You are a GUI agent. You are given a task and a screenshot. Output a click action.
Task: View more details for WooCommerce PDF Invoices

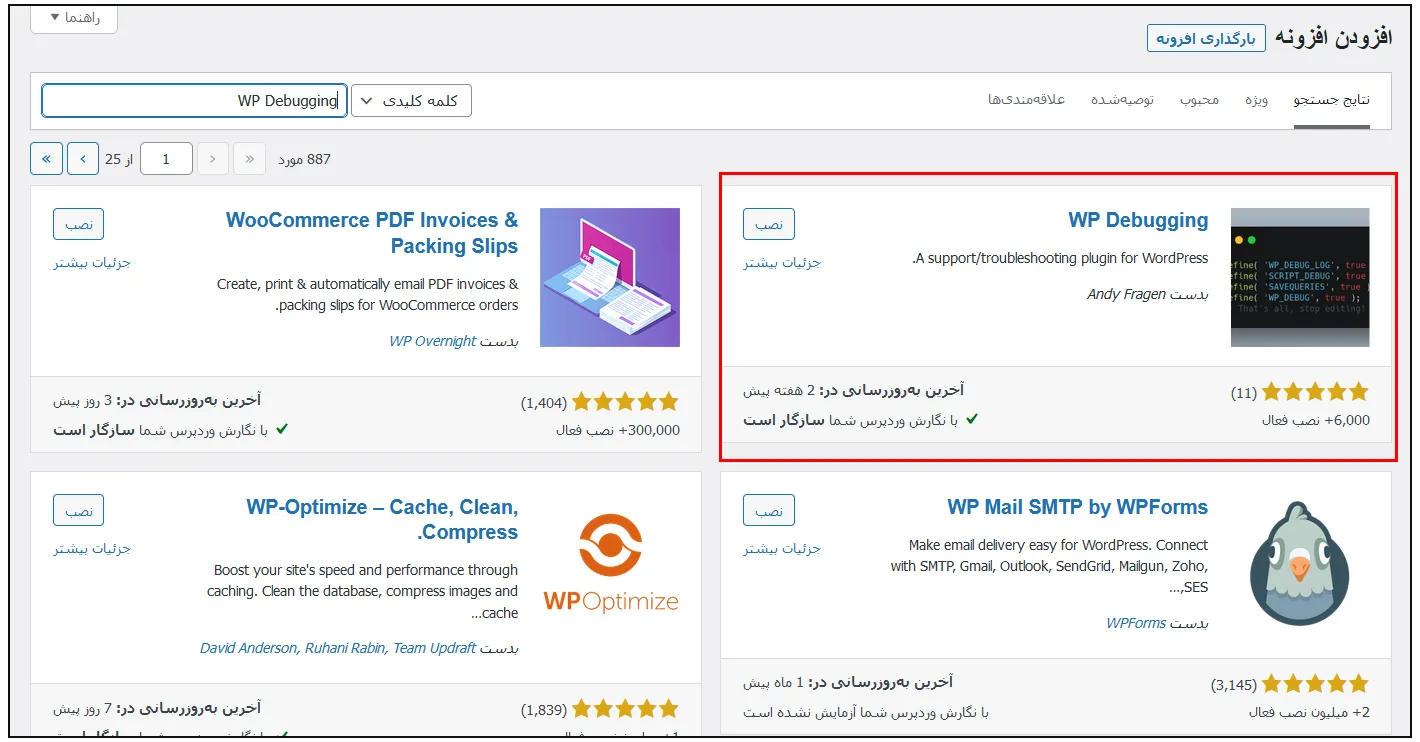pyautogui.click(x=92, y=263)
